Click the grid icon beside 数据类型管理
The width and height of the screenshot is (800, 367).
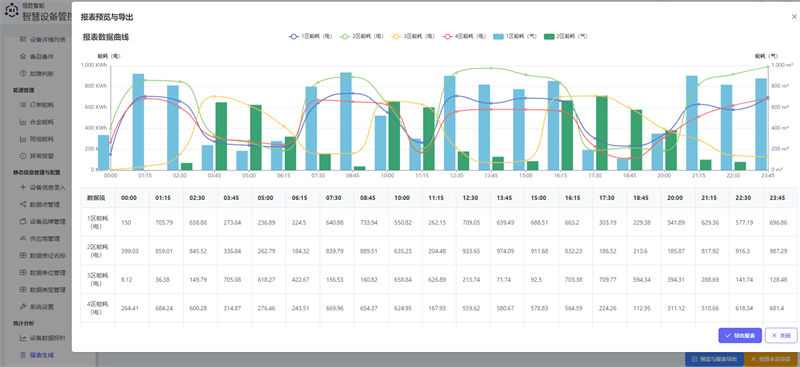[22, 289]
